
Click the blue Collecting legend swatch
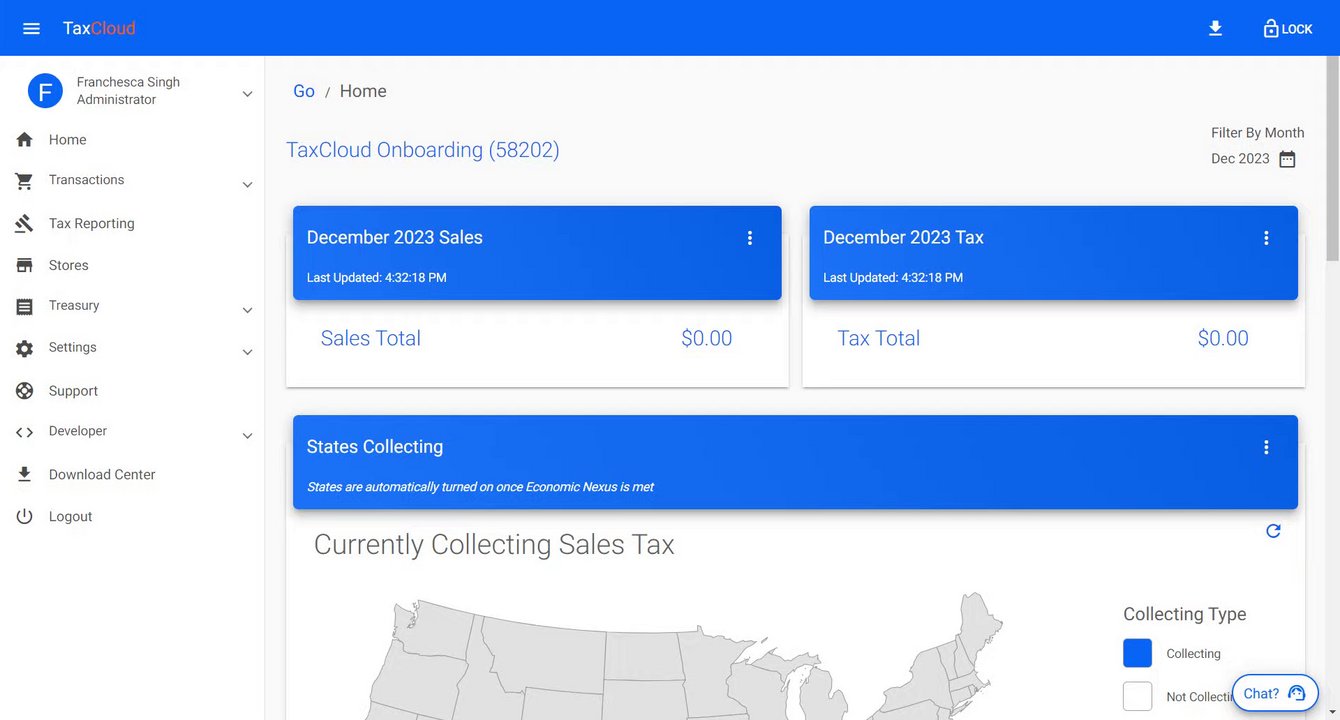(x=1137, y=653)
